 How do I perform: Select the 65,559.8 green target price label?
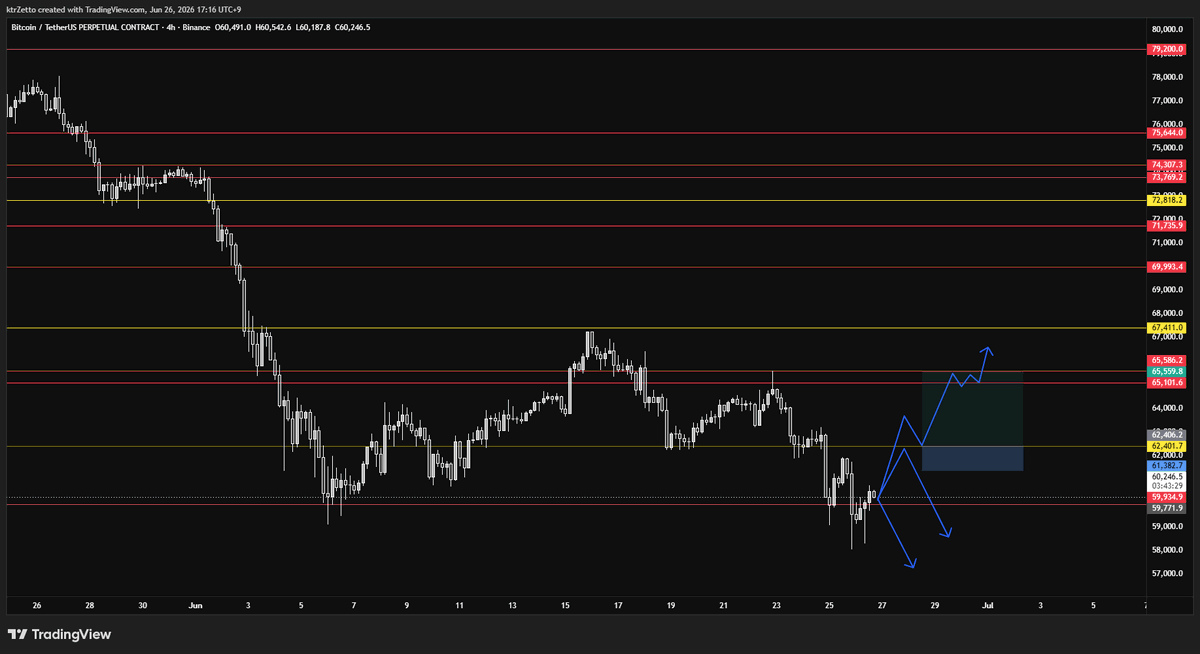tap(1167, 371)
